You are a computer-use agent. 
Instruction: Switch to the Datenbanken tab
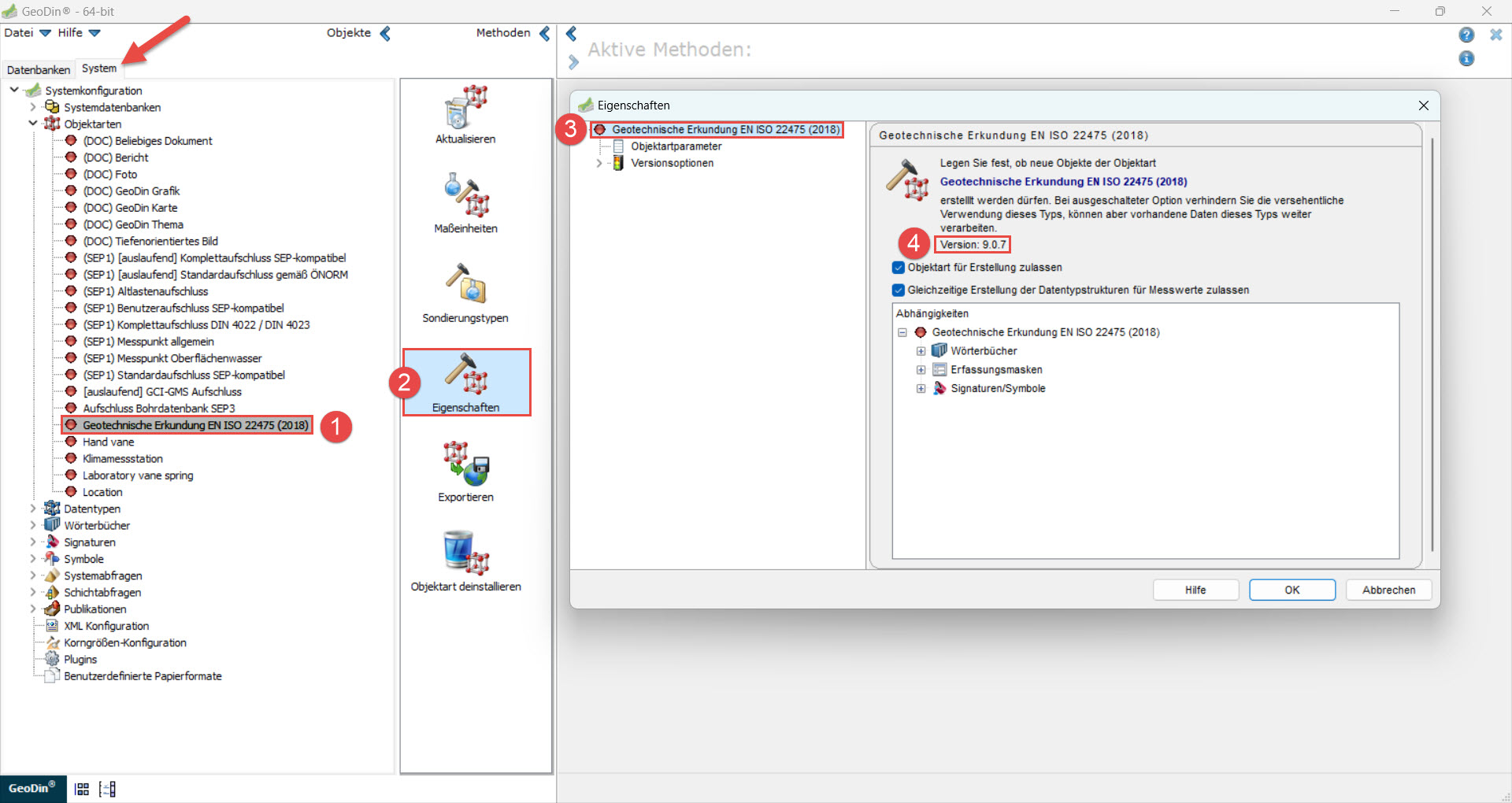tap(39, 70)
